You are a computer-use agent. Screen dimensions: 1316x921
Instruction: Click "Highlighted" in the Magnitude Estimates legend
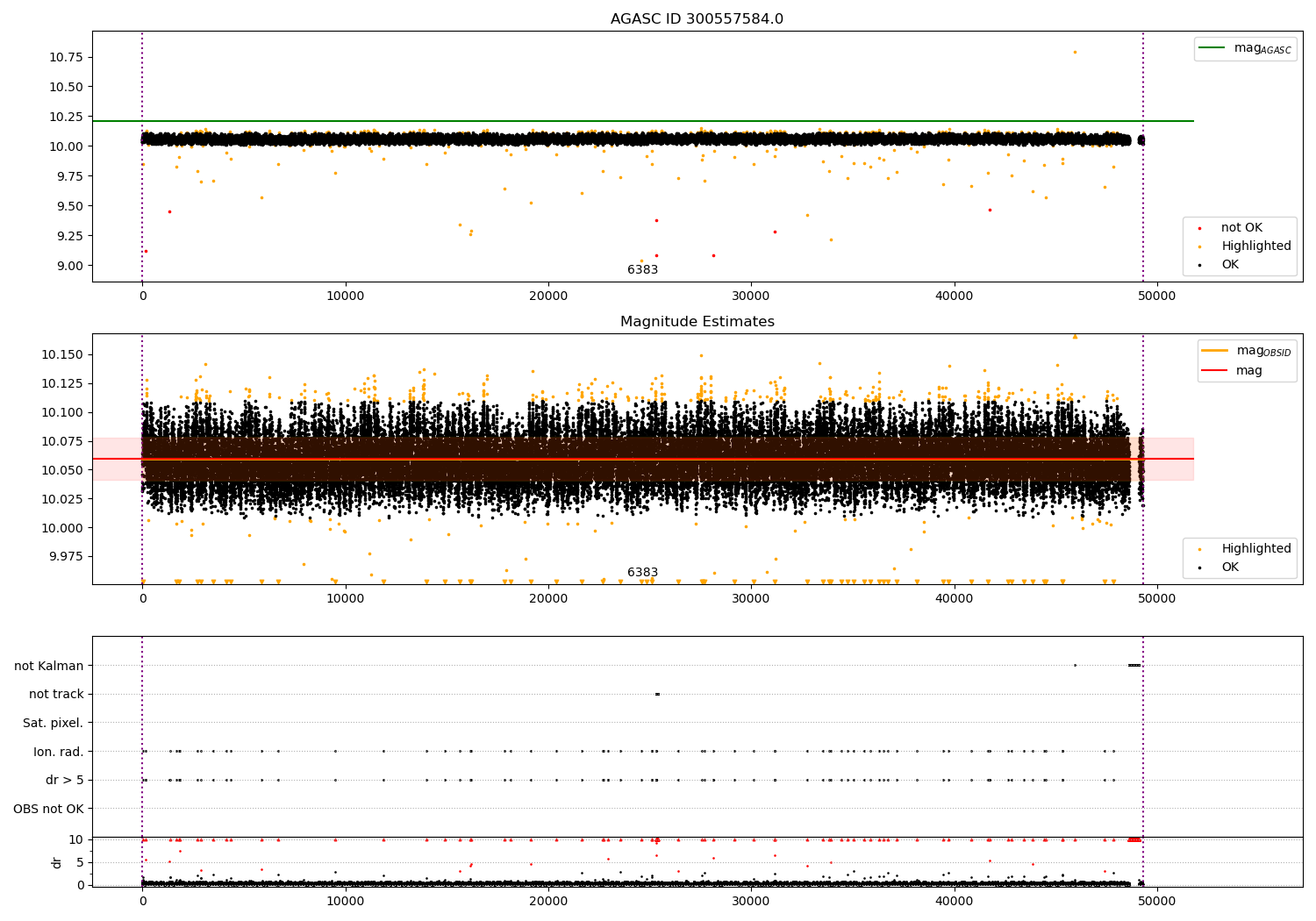1256,549
